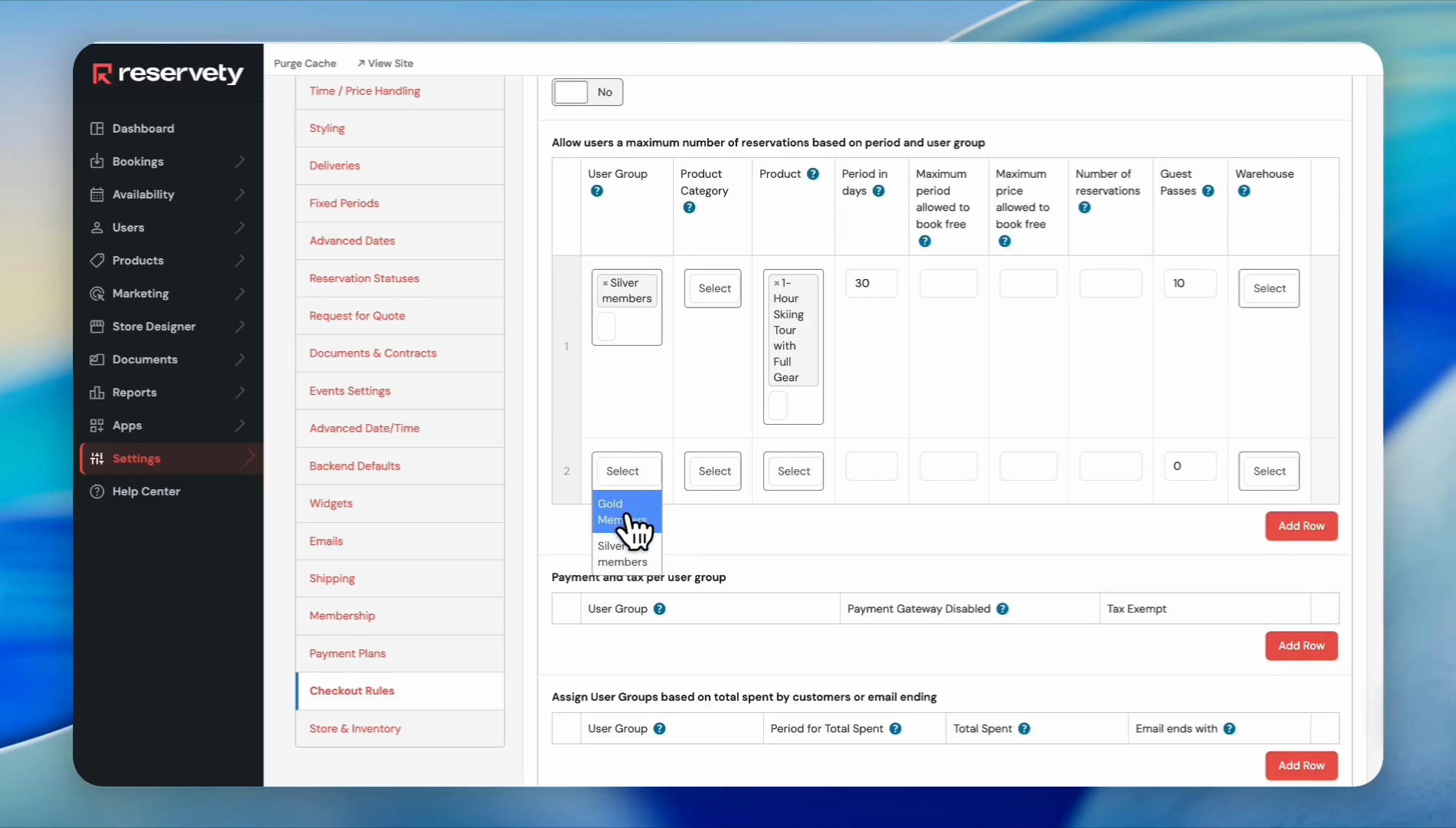Click the reservety logo
Viewport: 1456px width, 828px height.
pos(168,74)
